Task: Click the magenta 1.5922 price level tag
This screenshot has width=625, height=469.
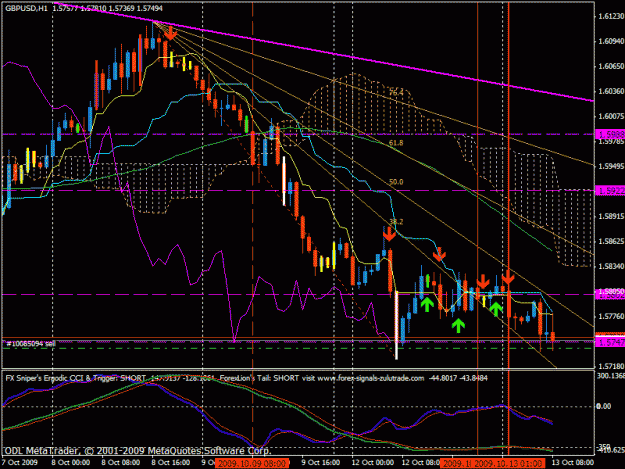Action: click(x=610, y=190)
